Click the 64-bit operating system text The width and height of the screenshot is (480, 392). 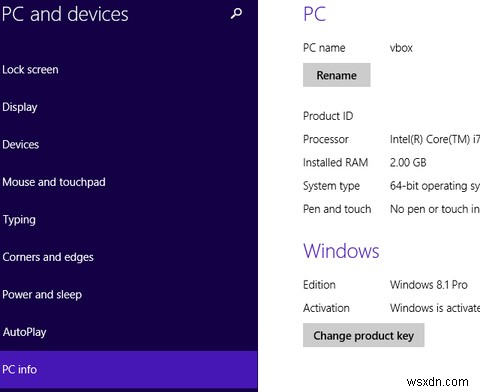(435, 186)
